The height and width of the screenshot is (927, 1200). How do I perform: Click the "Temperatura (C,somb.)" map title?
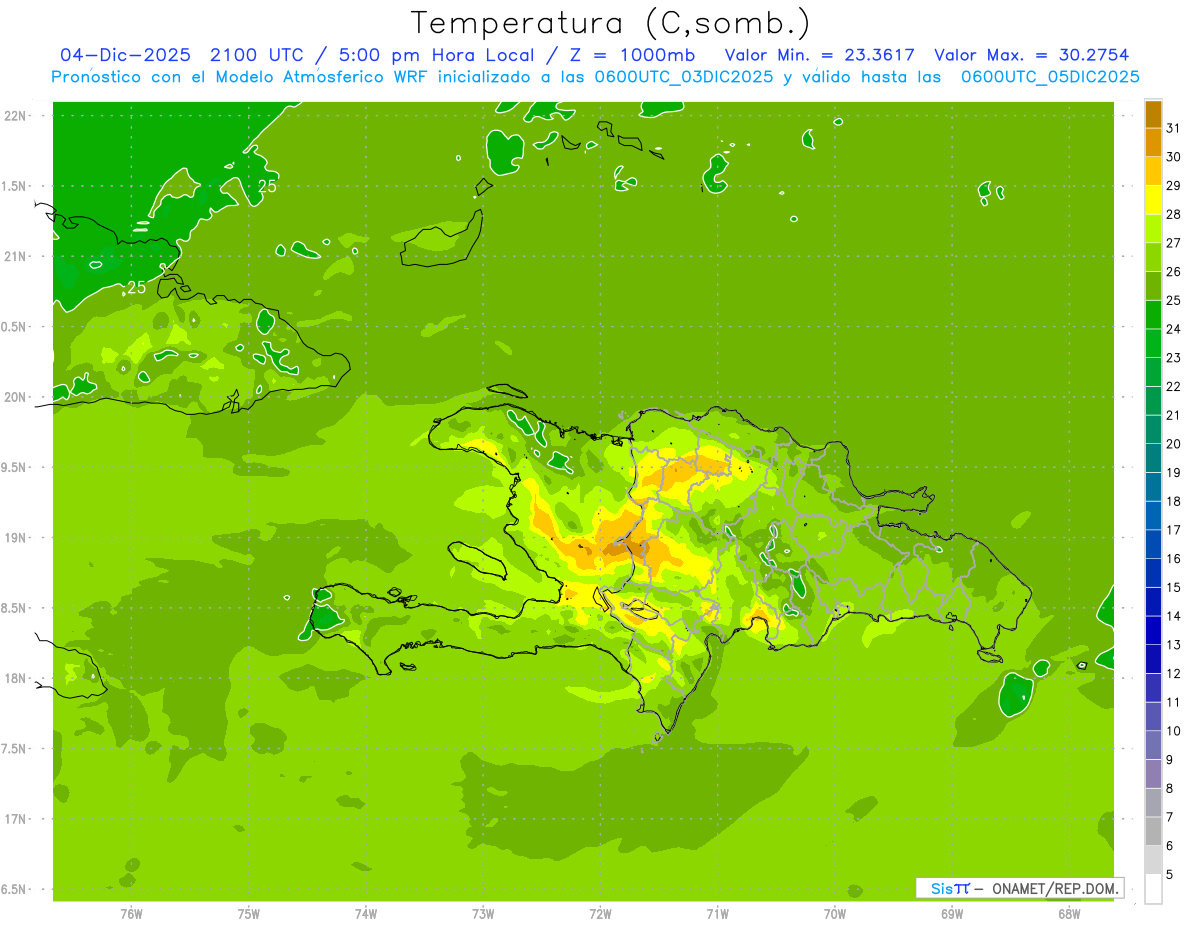[x=610, y=23]
